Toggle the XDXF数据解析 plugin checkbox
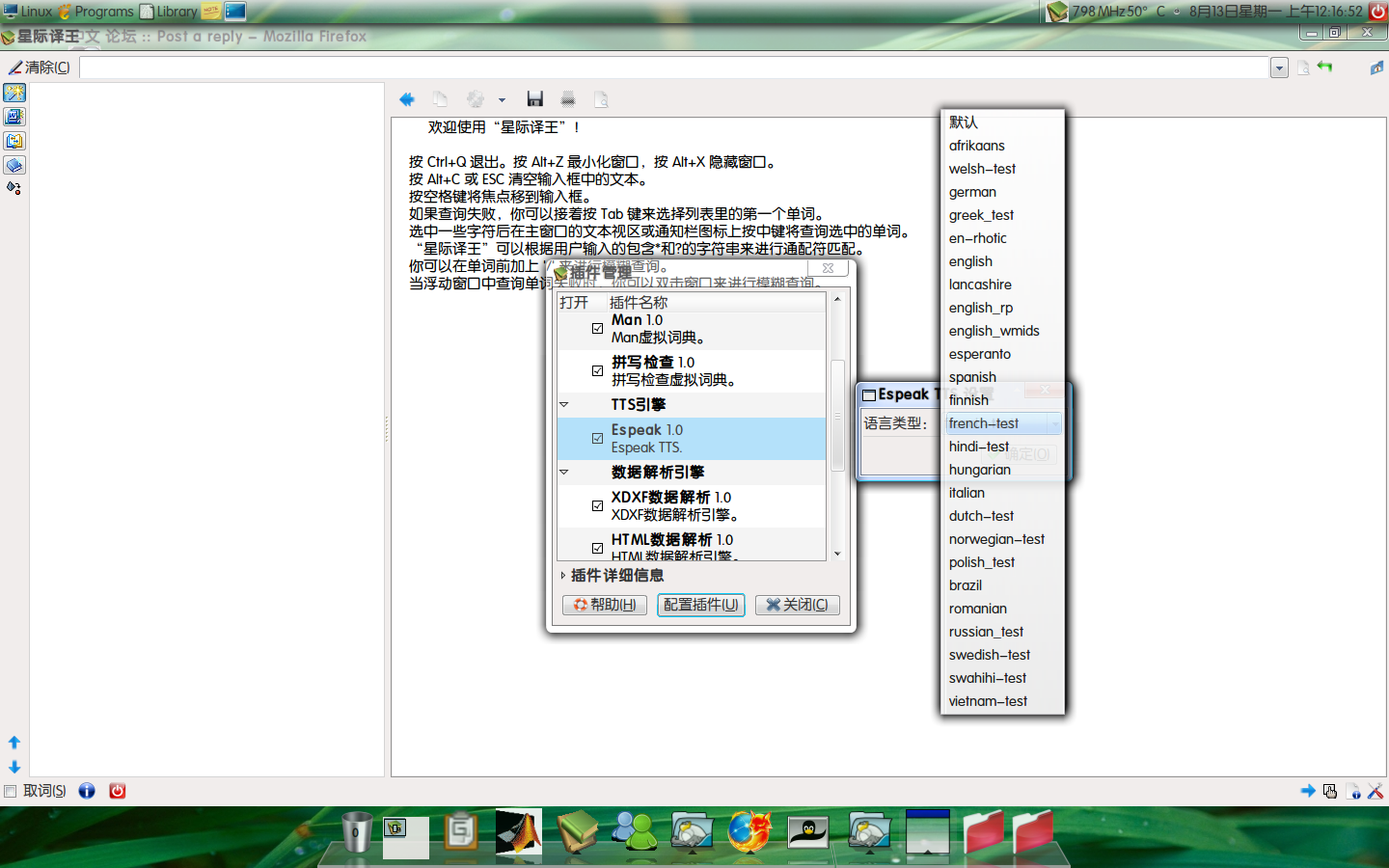Screen dimensions: 1389x868 coord(598,506)
